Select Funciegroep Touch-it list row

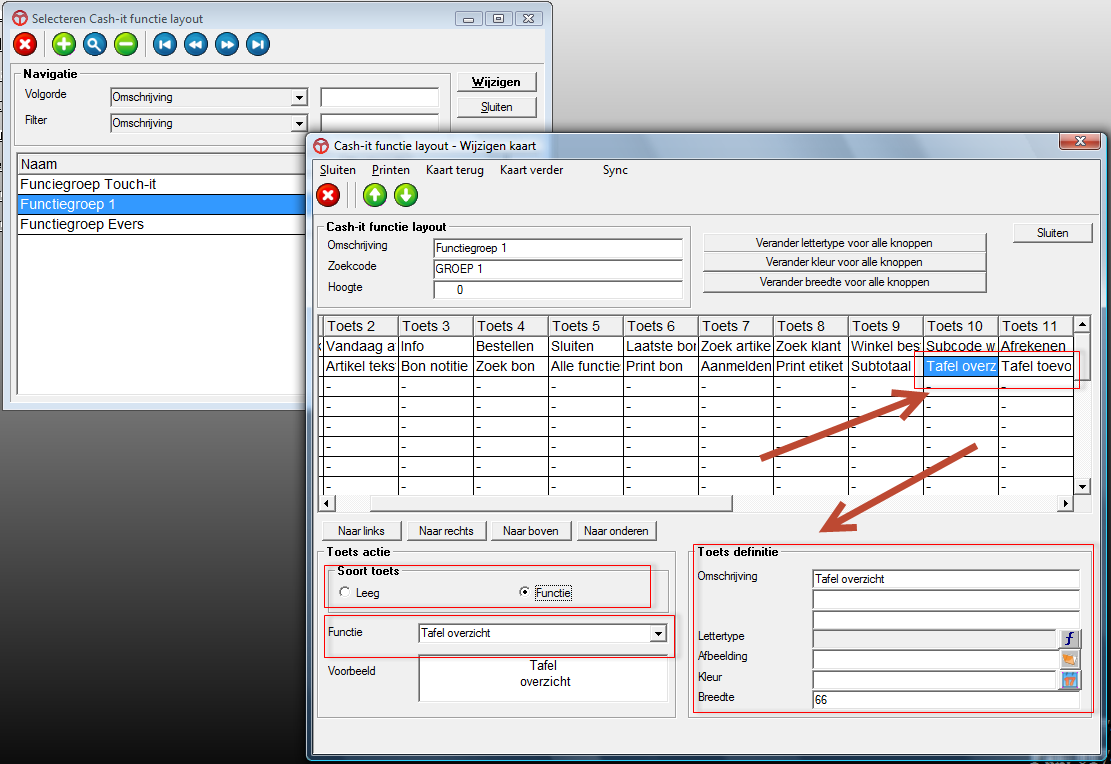tap(162, 184)
